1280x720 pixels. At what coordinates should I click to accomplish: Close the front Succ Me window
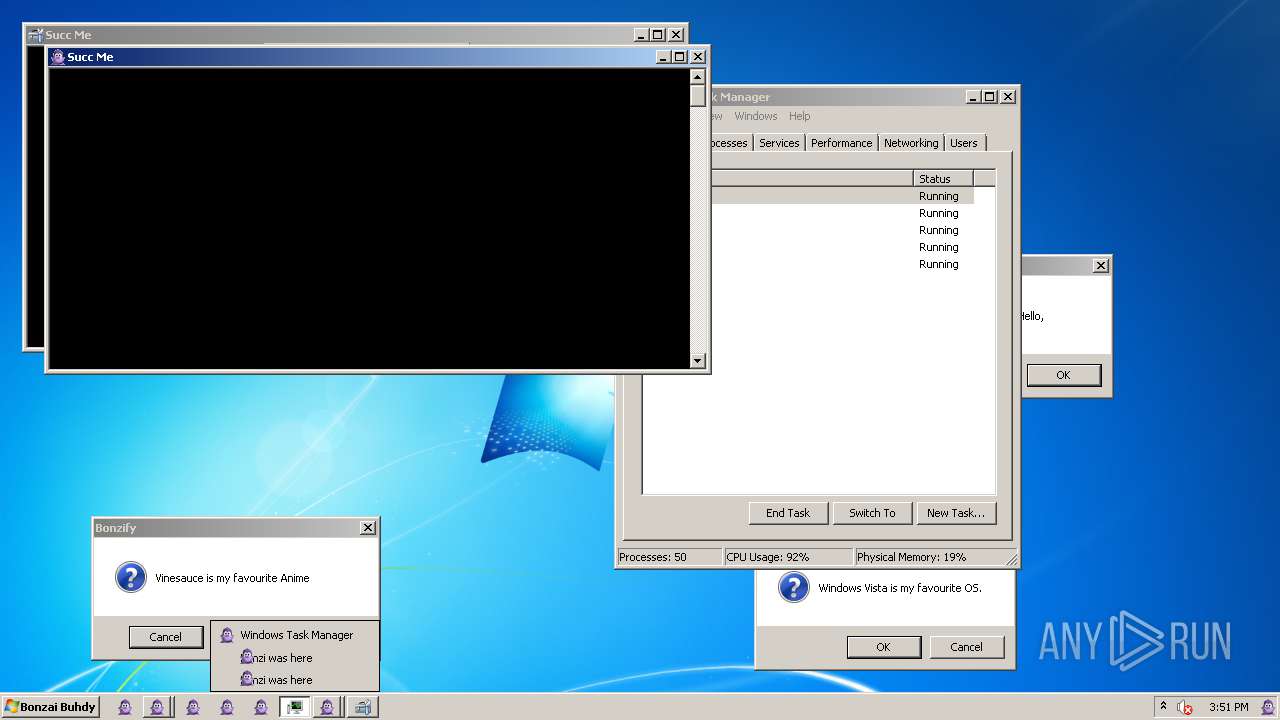click(x=698, y=57)
